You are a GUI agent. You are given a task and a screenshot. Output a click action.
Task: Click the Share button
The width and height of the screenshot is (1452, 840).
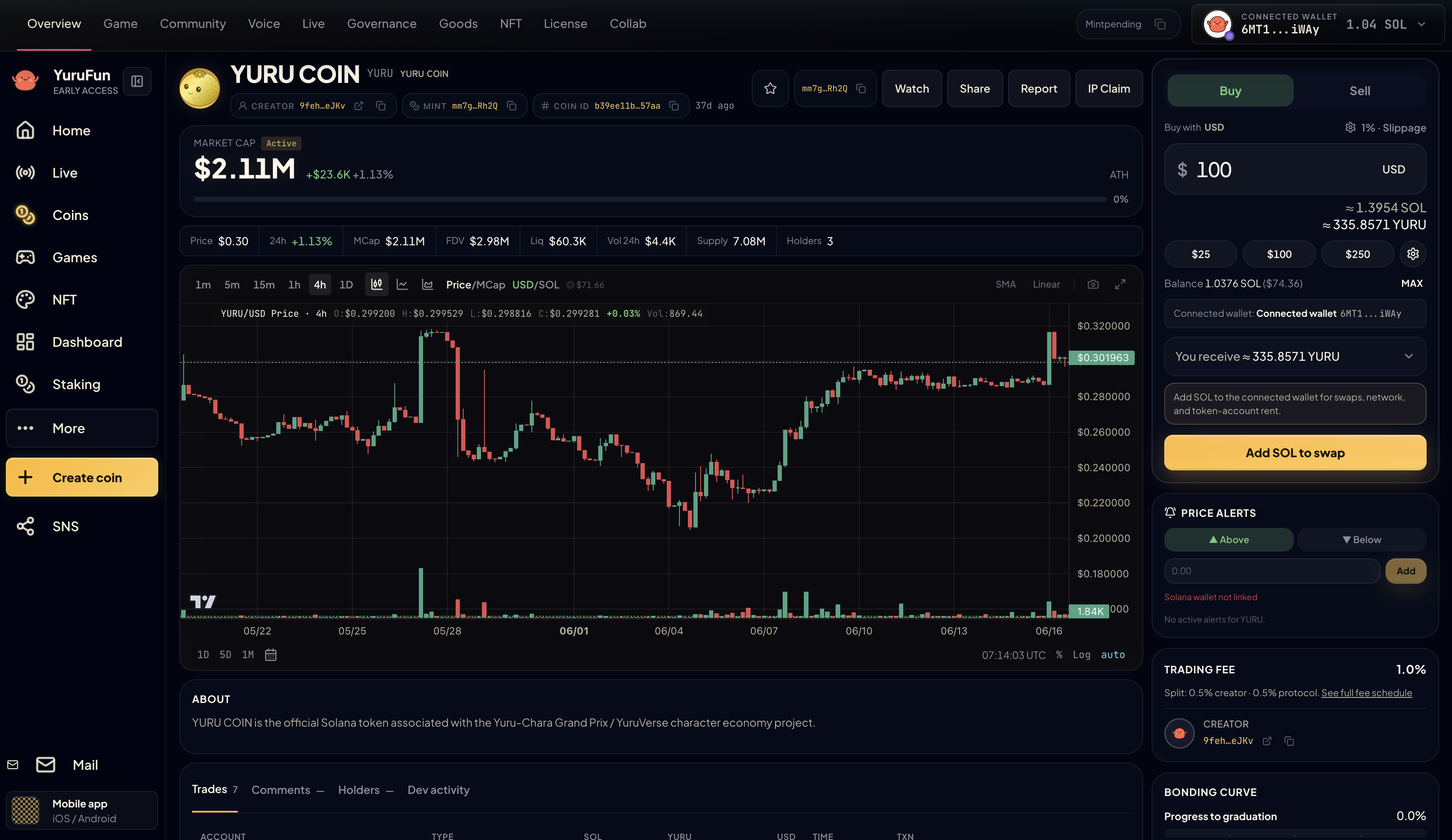click(974, 89)
